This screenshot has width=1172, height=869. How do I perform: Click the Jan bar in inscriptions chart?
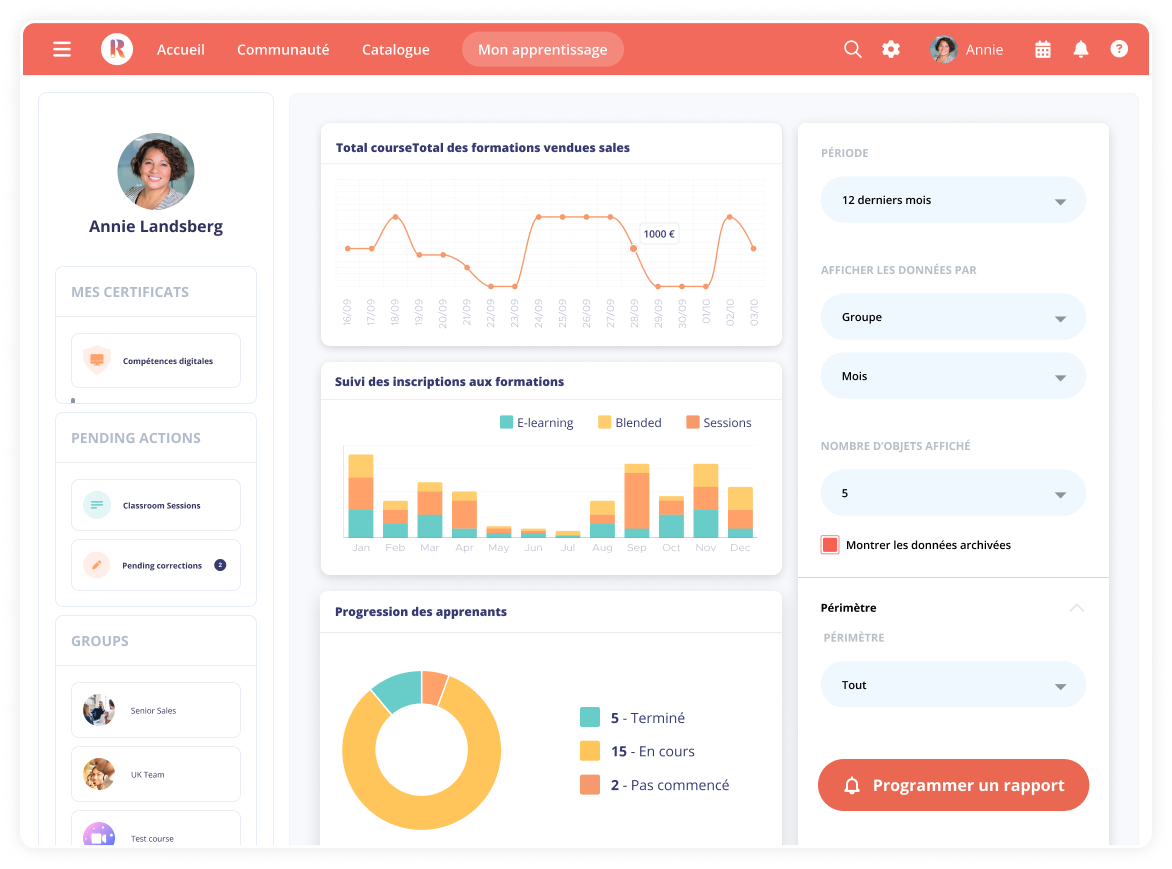point(361,496)
